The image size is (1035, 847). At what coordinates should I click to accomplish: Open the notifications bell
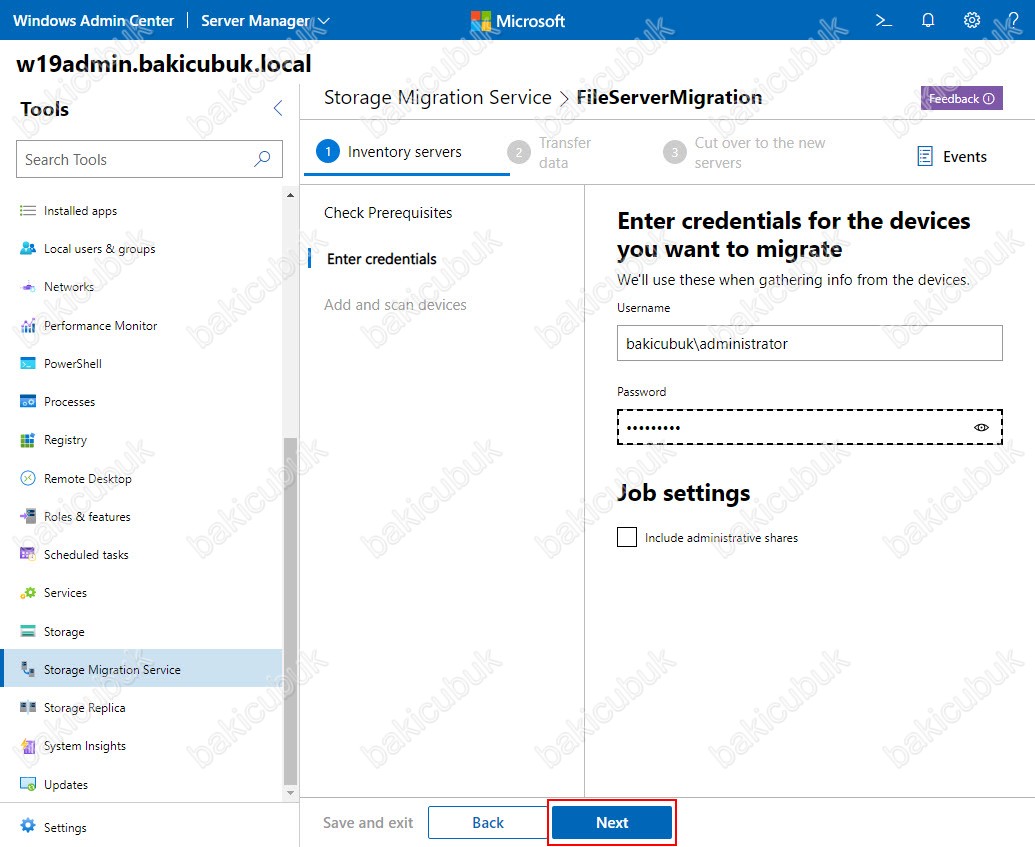click(x=928, y=20)
